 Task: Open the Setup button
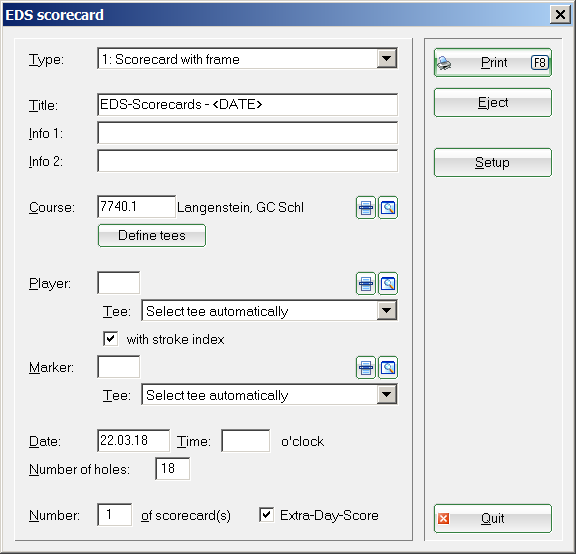493,162
